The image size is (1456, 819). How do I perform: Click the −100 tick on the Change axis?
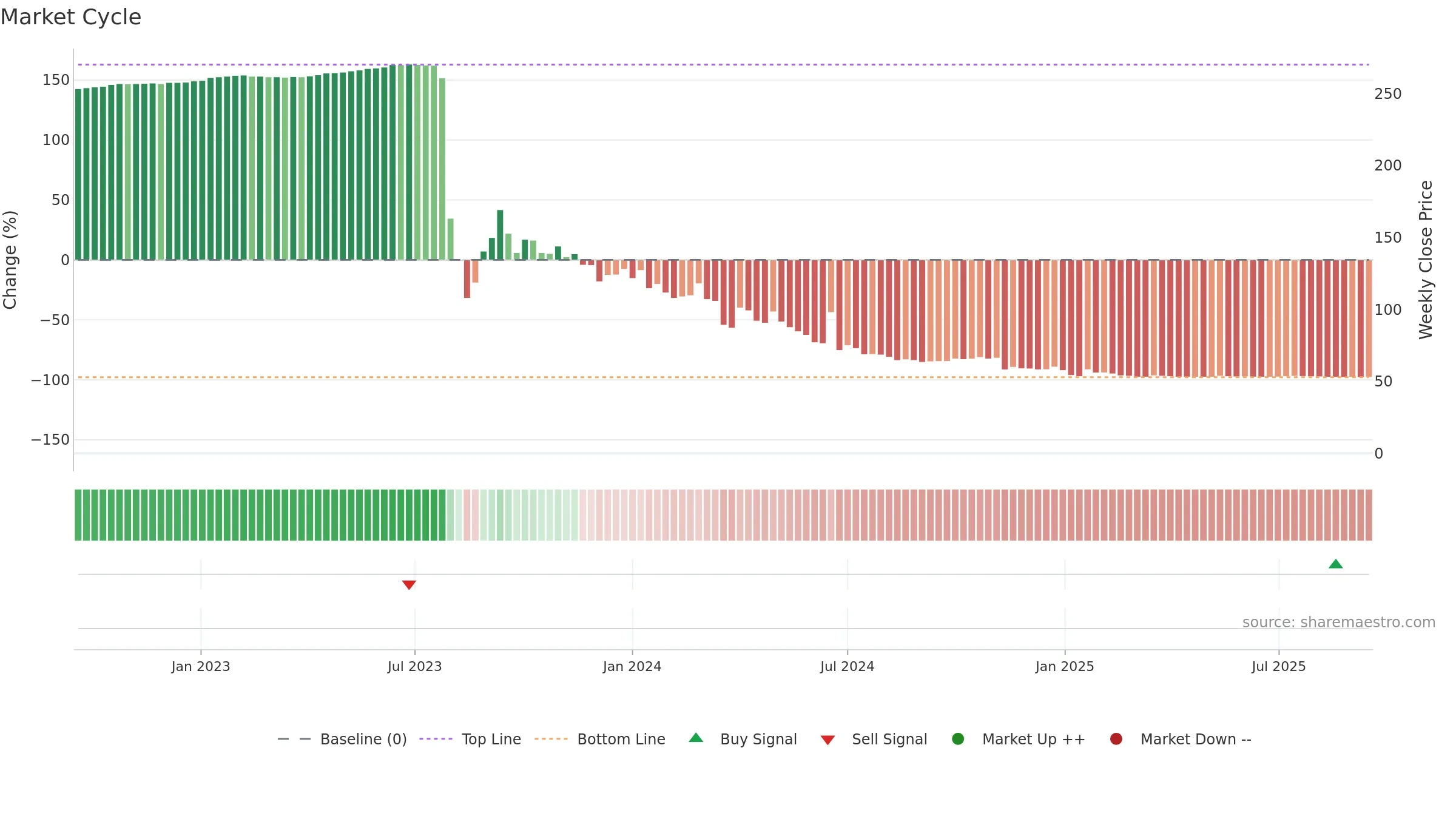coord(50,380)
